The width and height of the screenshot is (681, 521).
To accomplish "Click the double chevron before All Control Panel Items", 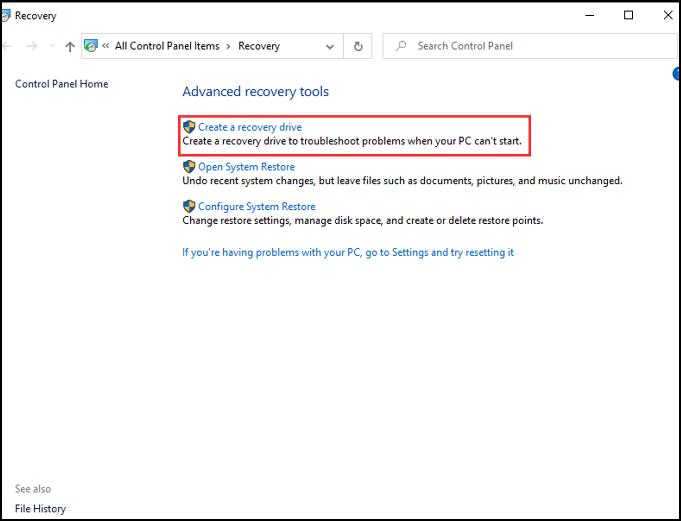I will pos(106,46).
